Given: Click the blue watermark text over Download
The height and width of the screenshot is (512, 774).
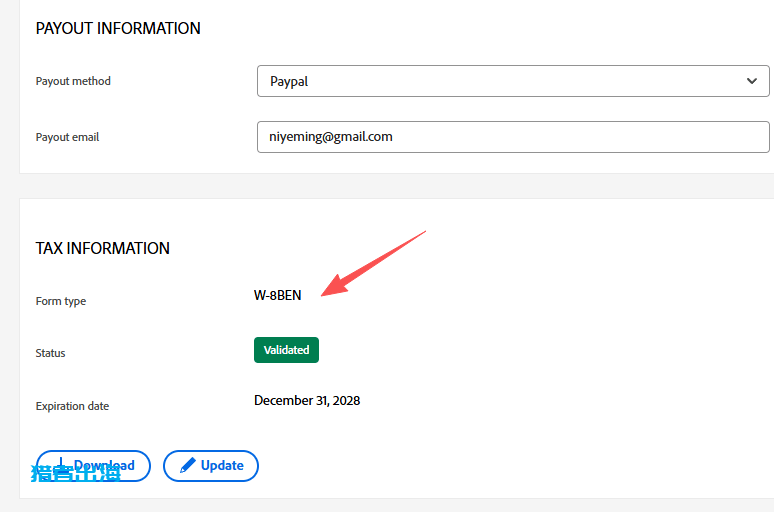Looking at the screenshot, I should (x=75, y=473).
